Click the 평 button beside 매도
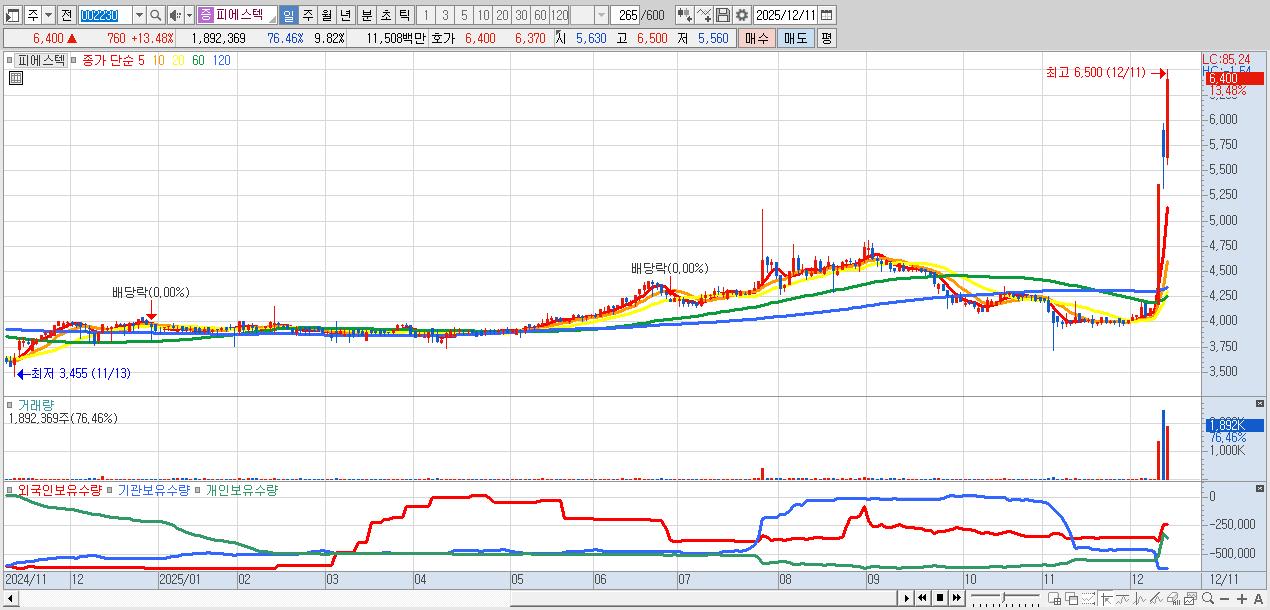 (x=826, y=38)
